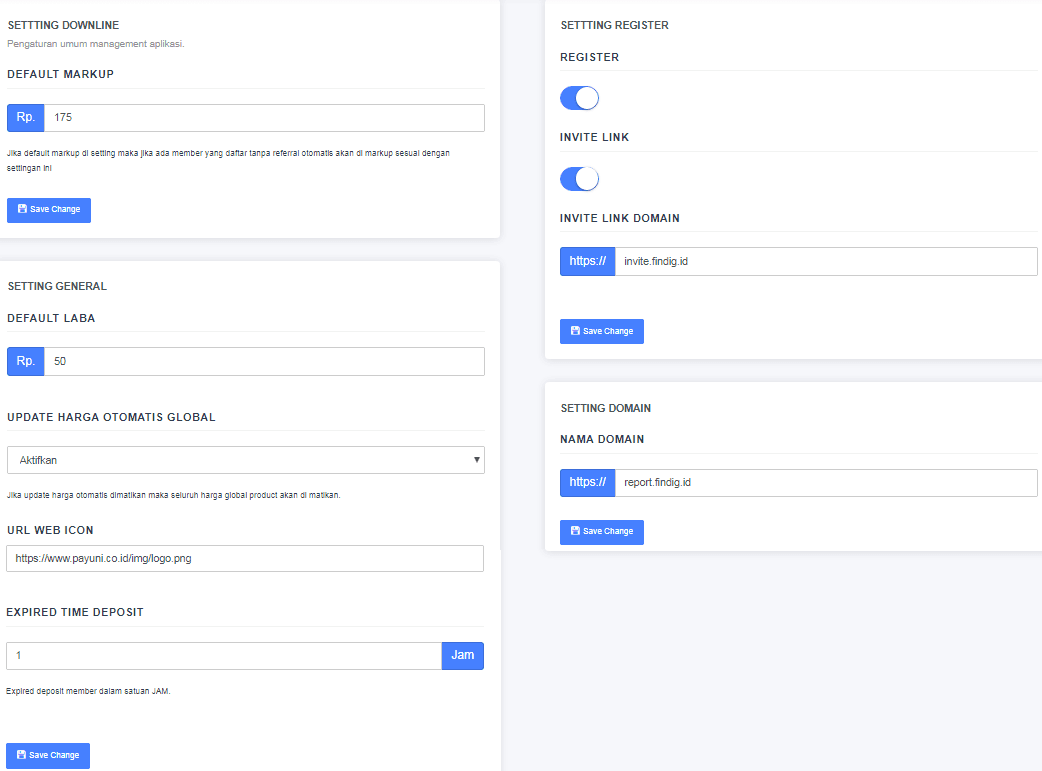Click the Rp. prefix beside Default Laba
Viewport: 1042px width, 771px height.
pos(26,361)
